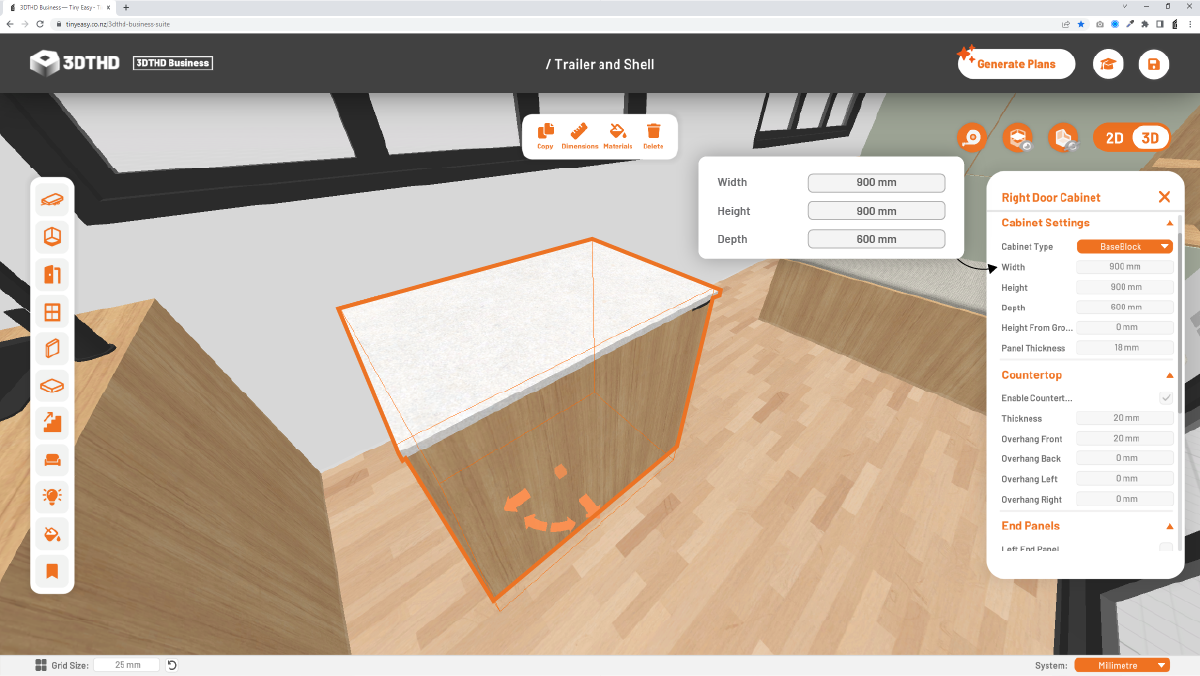This screenshot has height=676, width=1200.
Task: Click Panel Thickness 18 mm field
Action: (x=1125, y=348)
